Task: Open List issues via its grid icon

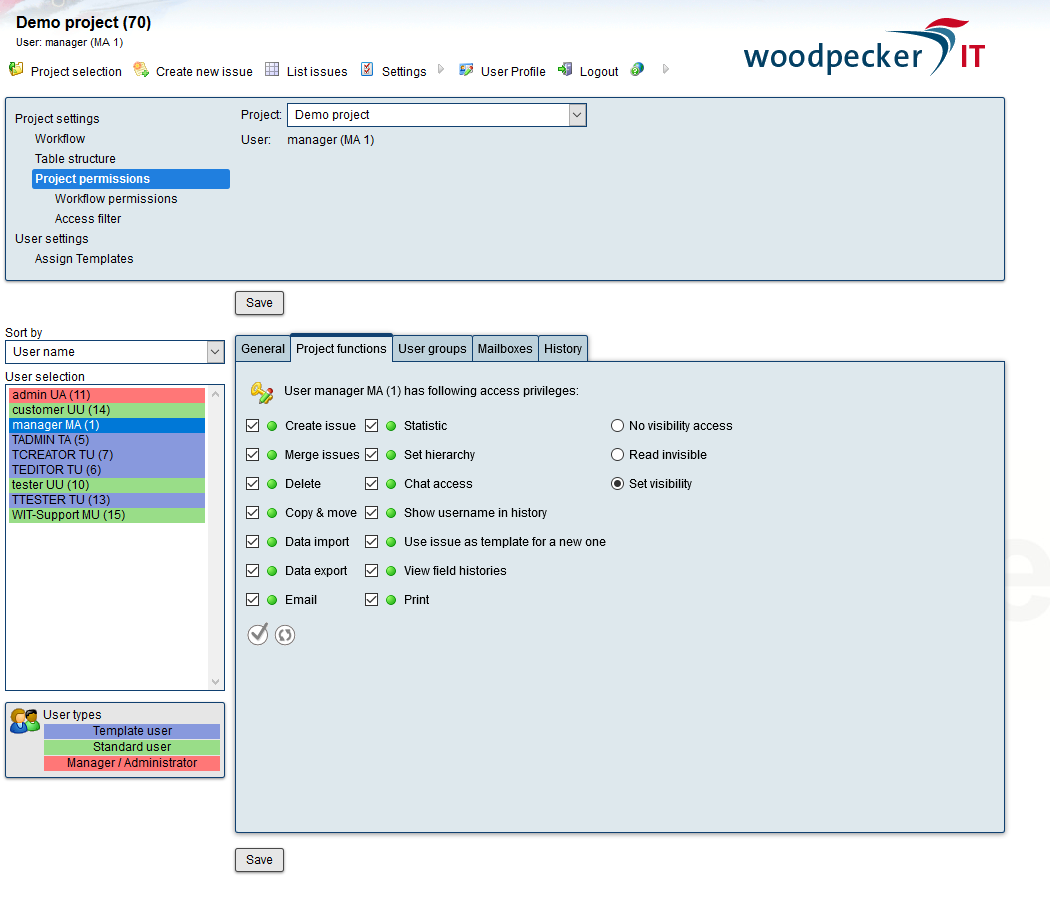Action: (x=271, y=69)
